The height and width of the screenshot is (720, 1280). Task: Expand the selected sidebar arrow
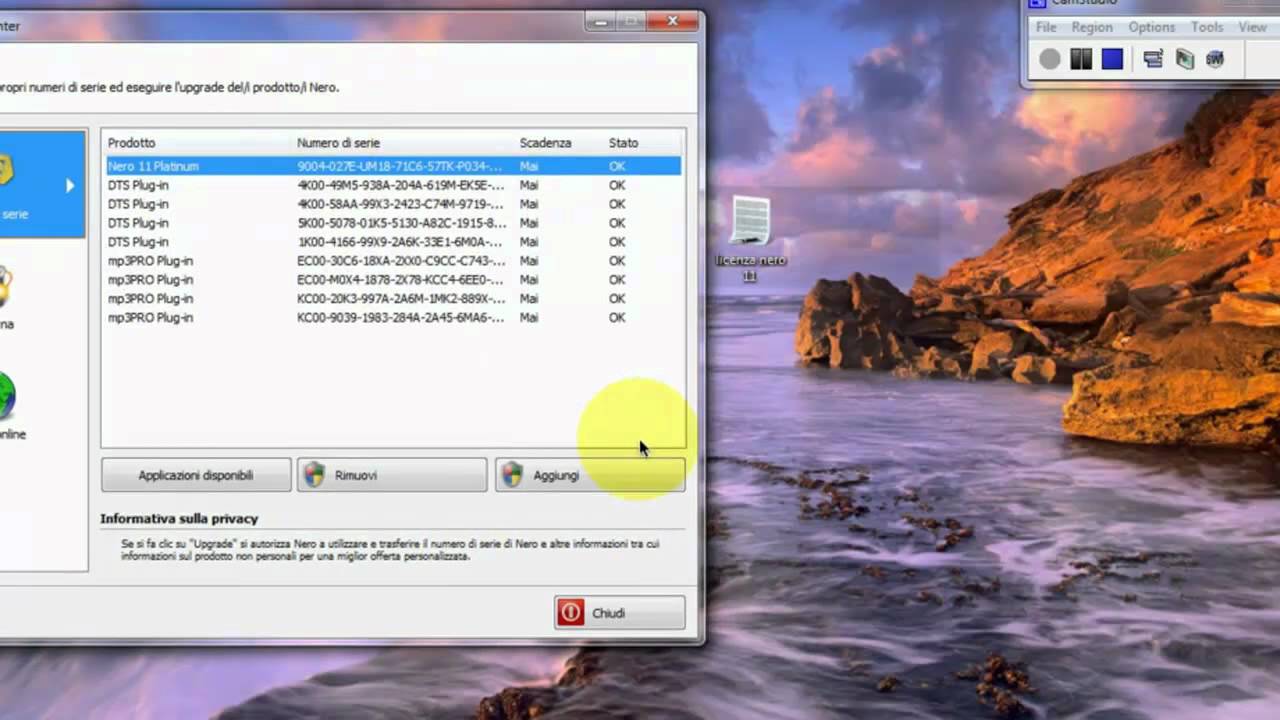[70, 185]
